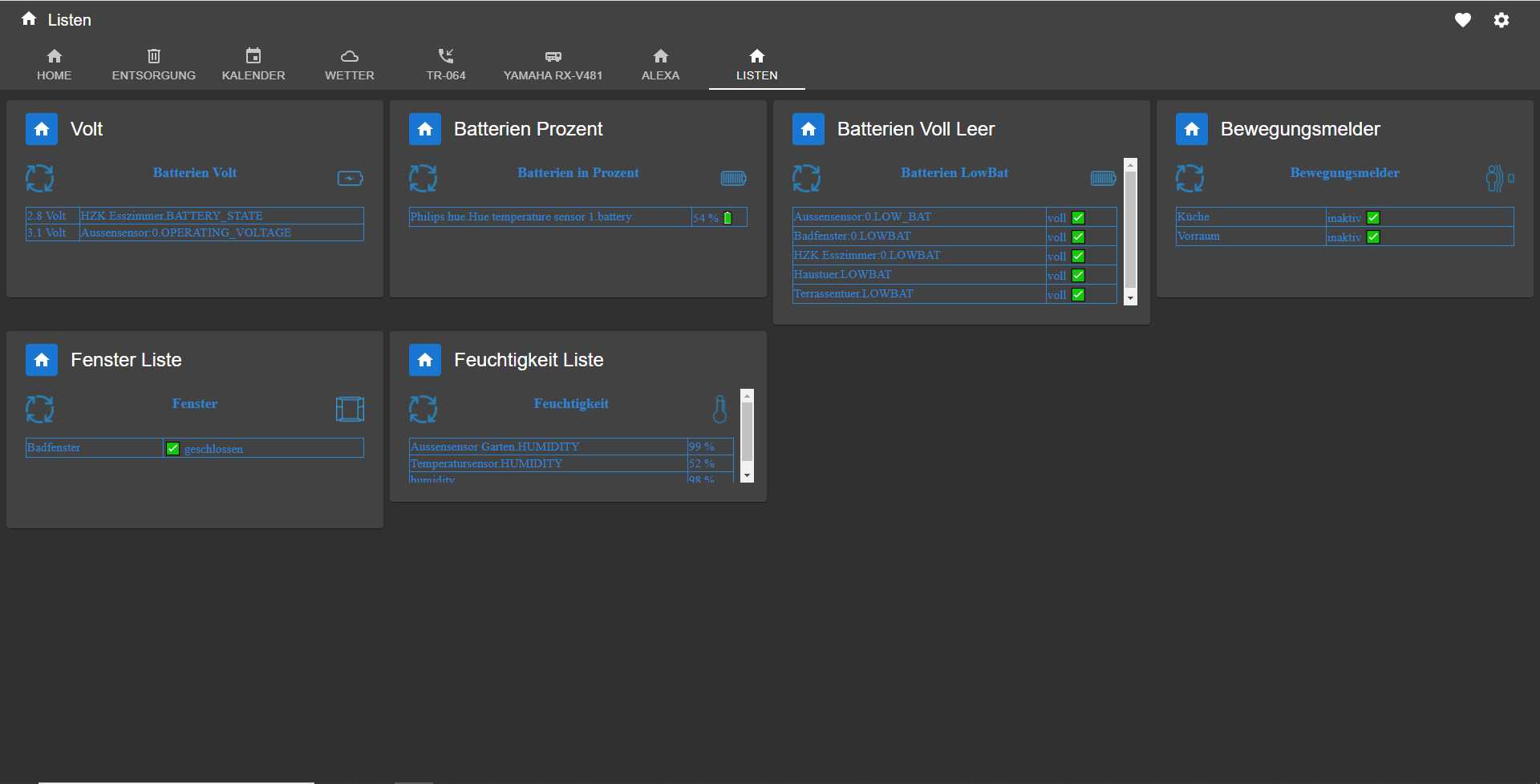Click Badfenster geschlossen checkbox

(172, 448)
